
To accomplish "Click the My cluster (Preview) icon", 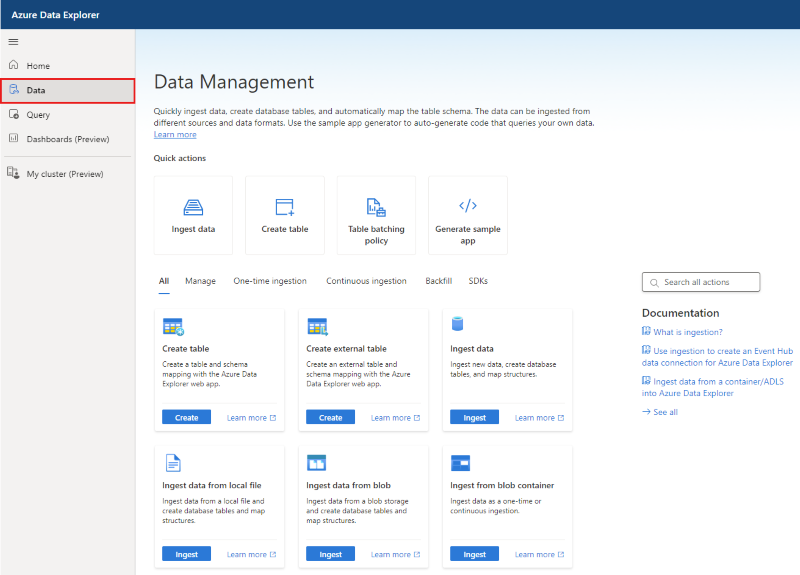I will tap(13, 173).
